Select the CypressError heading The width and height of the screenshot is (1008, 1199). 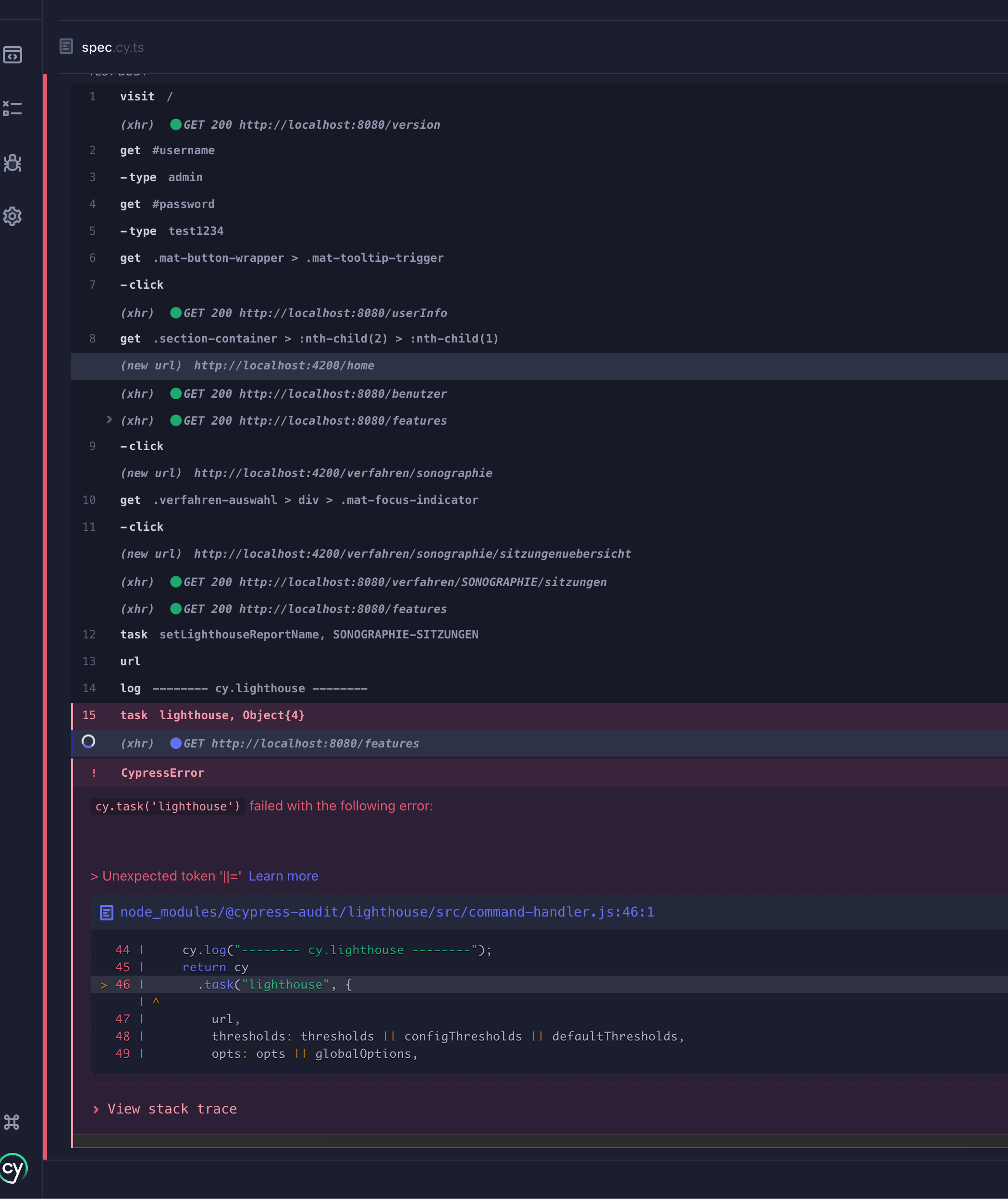162,773
